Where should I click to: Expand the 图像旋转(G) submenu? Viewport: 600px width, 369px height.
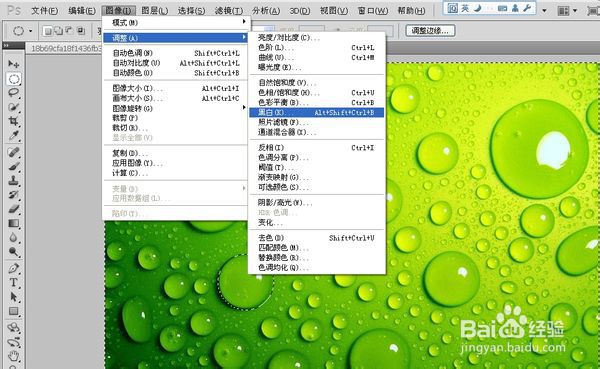point(176,108)
